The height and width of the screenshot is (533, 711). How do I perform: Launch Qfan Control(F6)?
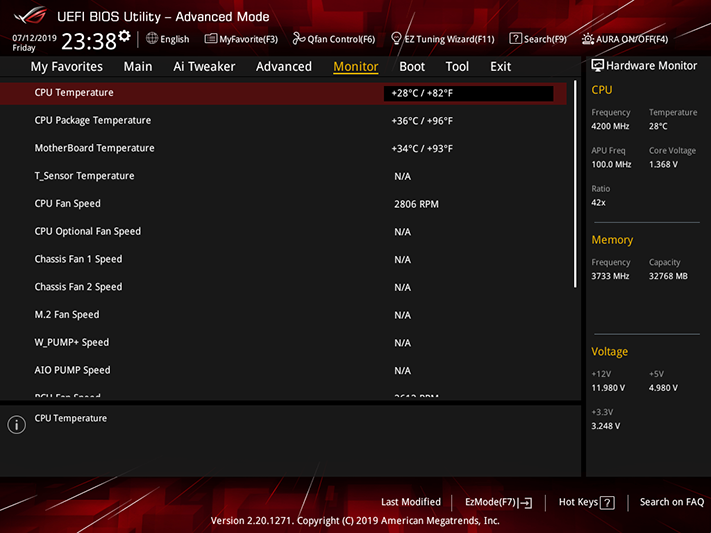(334, 39)
